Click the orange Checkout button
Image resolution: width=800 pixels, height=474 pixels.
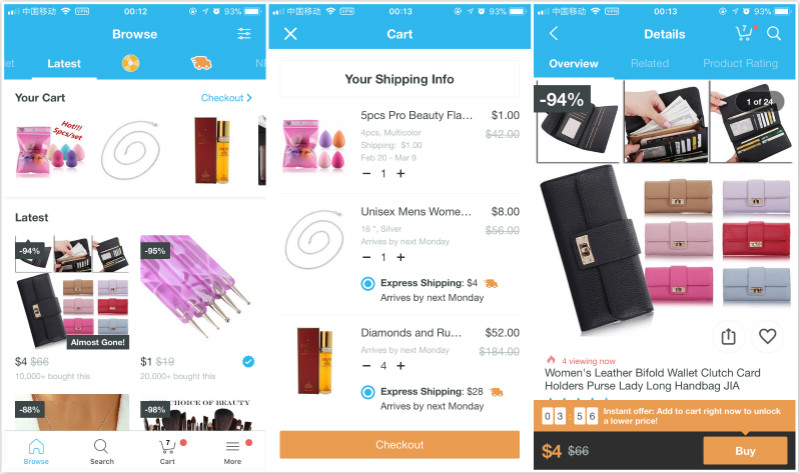[x=399, y=444]
